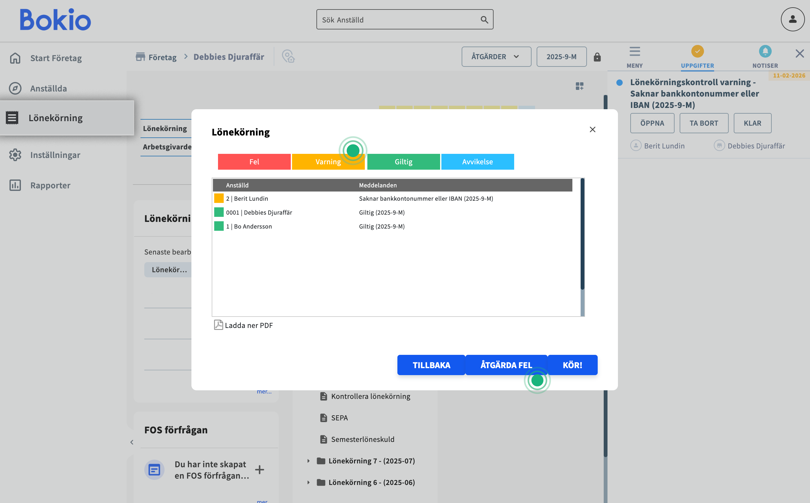The image size is (810, 503).
Task: Toggle the green Giltig filter
Action: coord(403,162)
